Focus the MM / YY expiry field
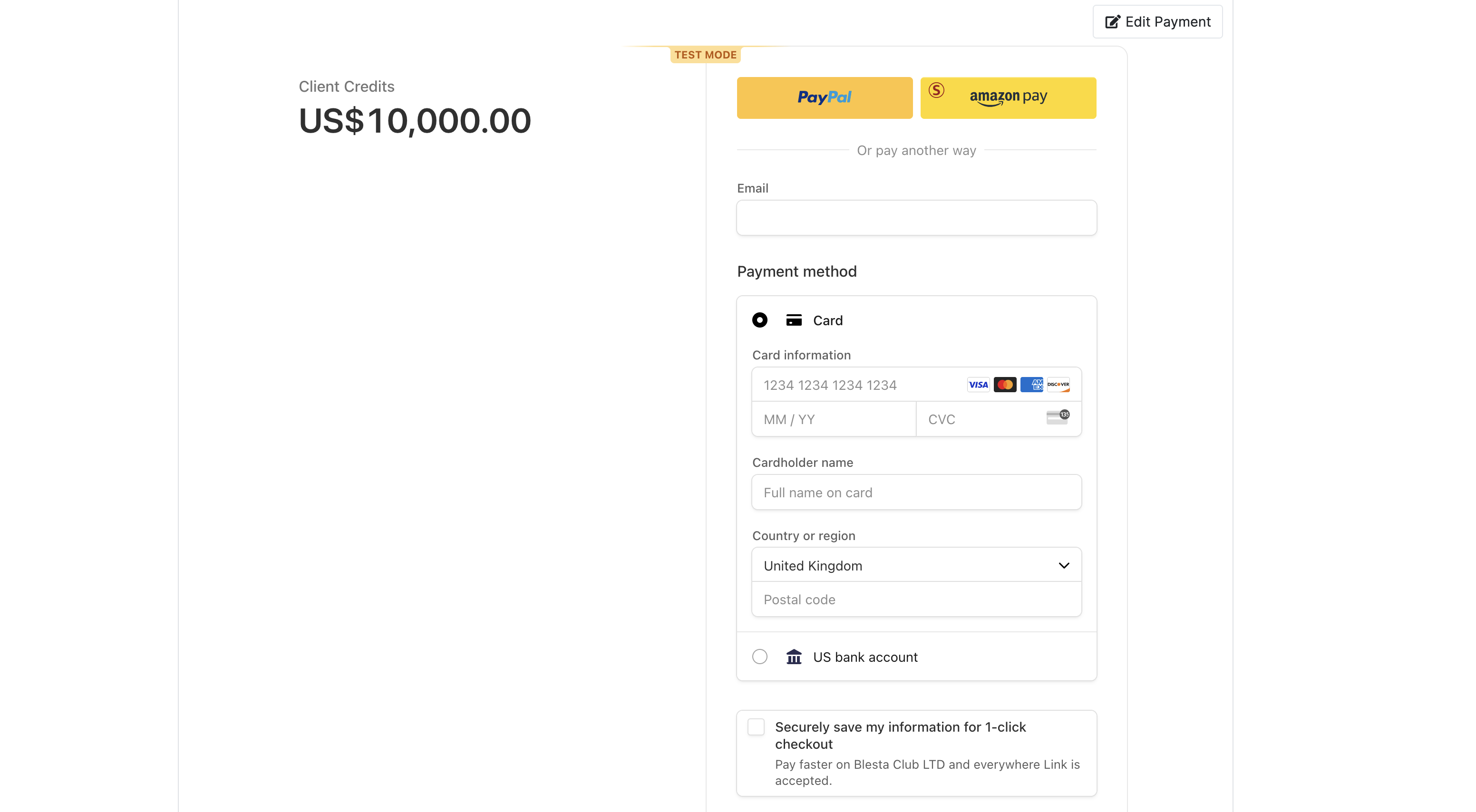The image size is (1476, 812). coord(834,419)
